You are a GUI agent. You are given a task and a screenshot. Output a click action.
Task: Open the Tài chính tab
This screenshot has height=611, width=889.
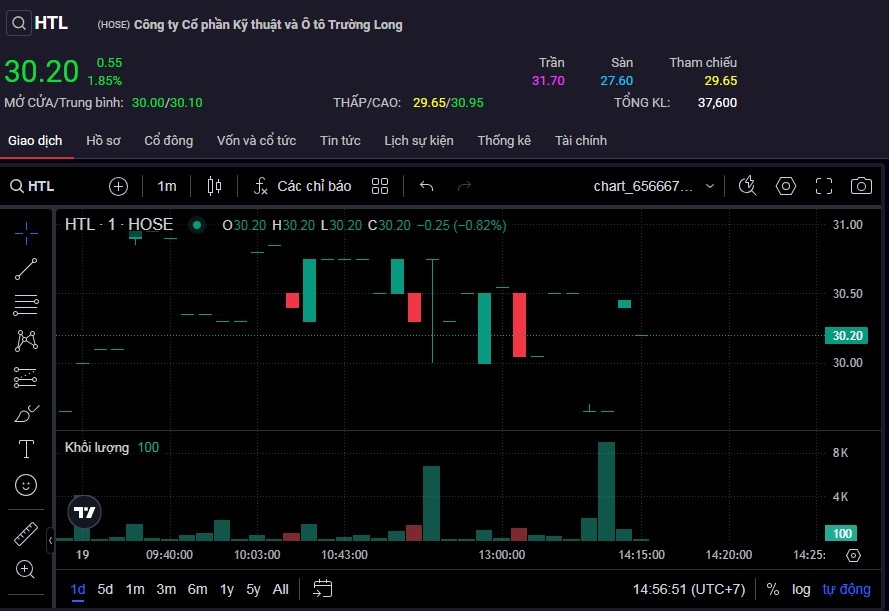click(x=580, y=141)
